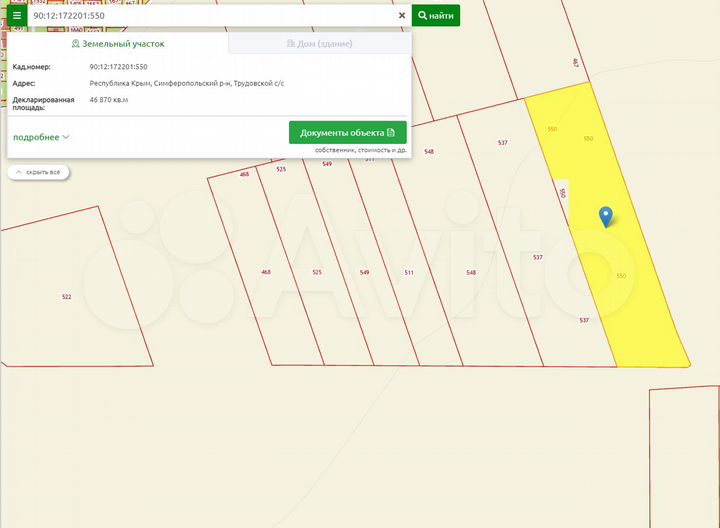Click the cadastral number search input
Screen dimensions: 720x528
pyautogui.click(x=210, y=16)
